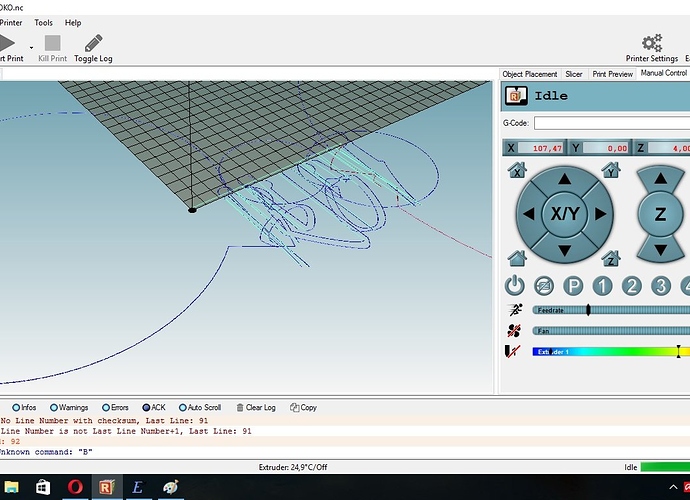Toggle the printer power button

514,286
